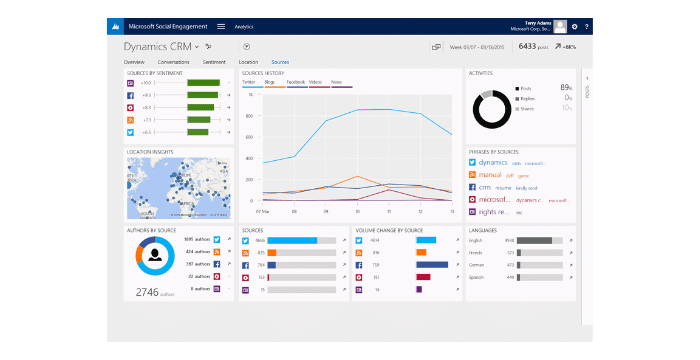Expand the circled chevron filter button
Screen dimensions: 700x360
(x=246, y=46)
